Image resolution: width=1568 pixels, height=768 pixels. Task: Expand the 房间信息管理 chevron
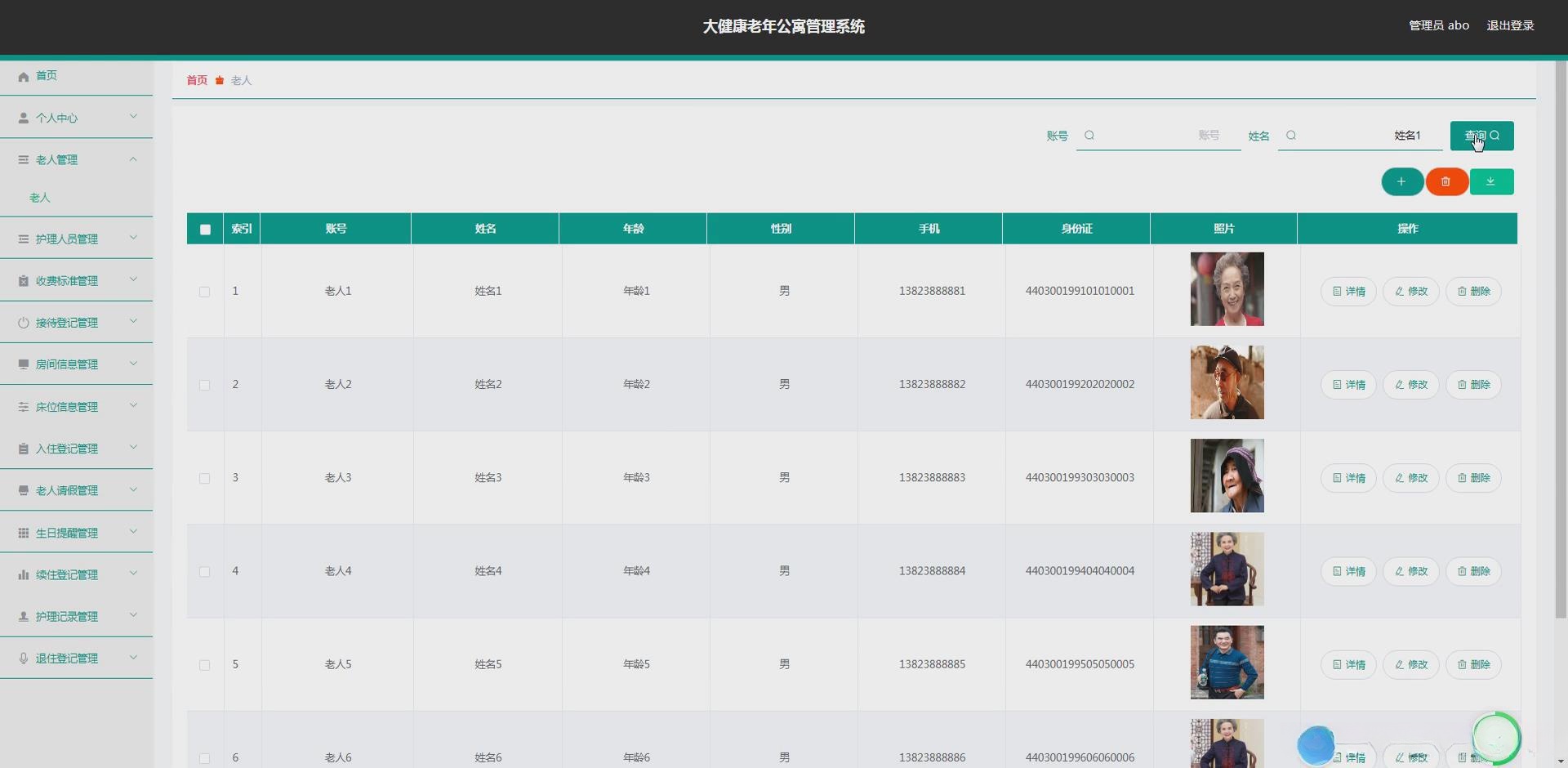133,364
